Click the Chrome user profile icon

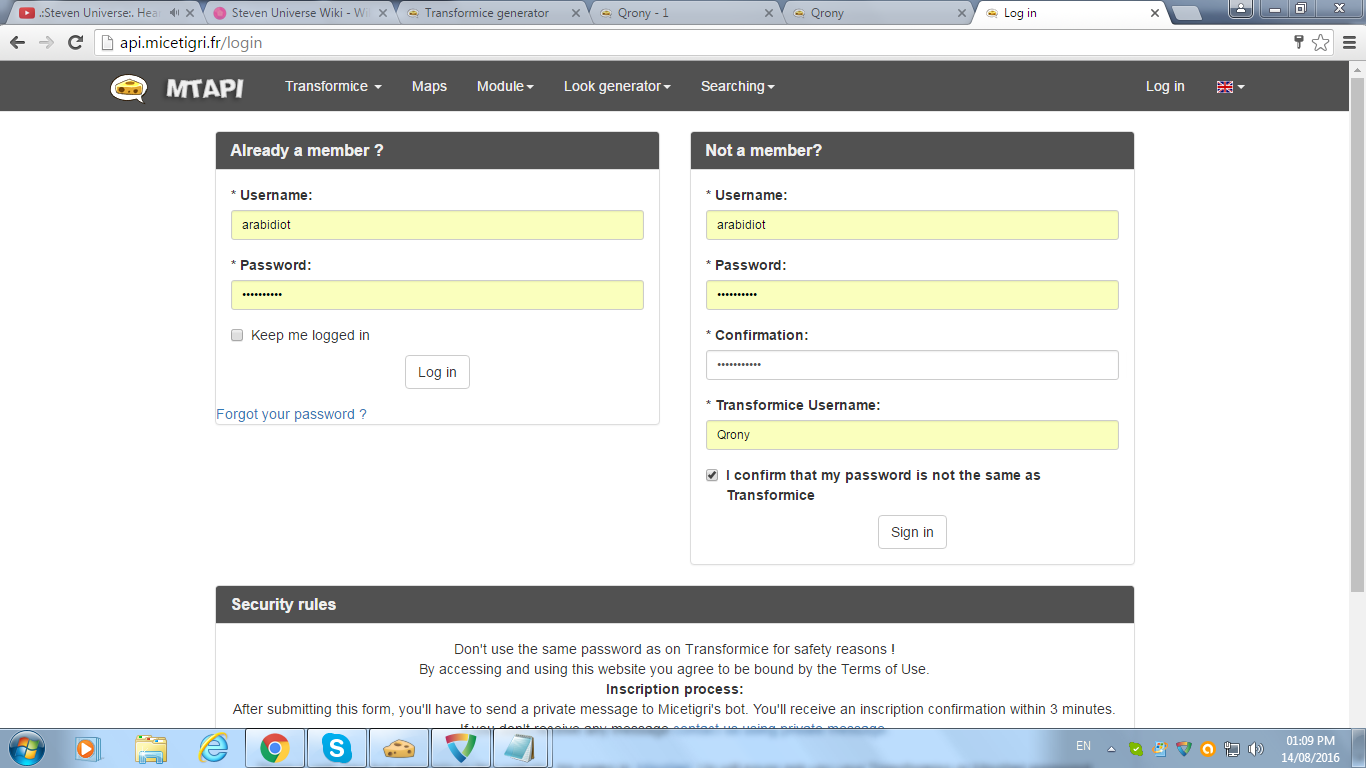1240,9
